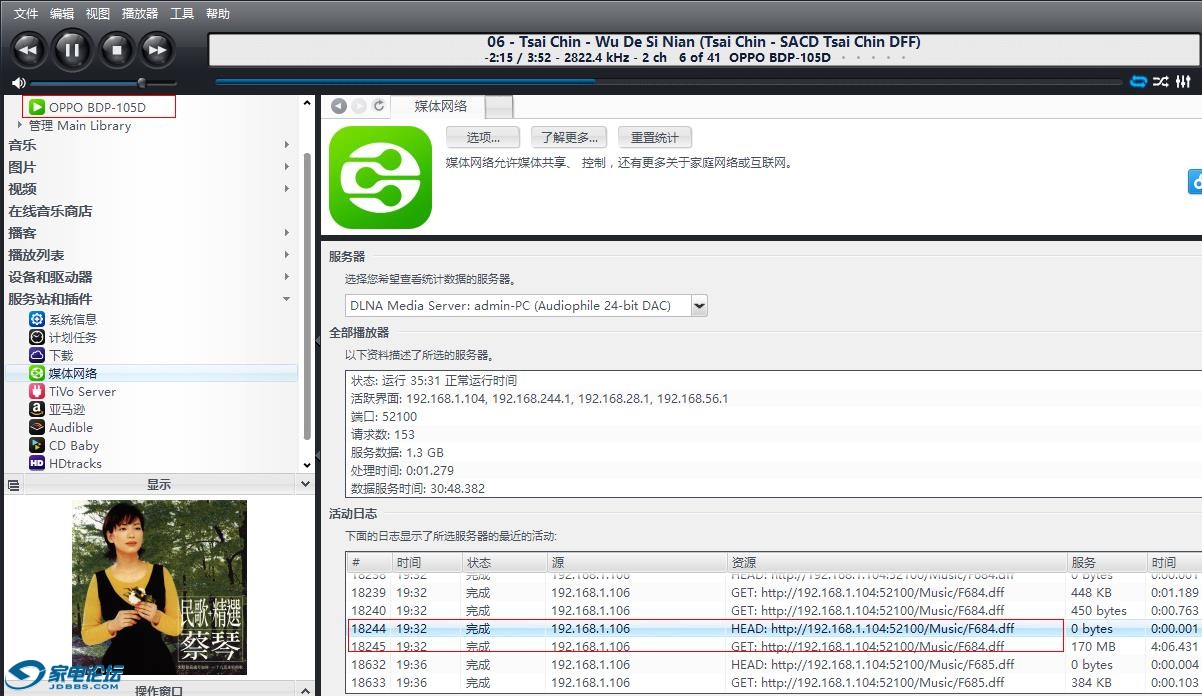Expand the 设备和驱动器 section arrow

287,277
